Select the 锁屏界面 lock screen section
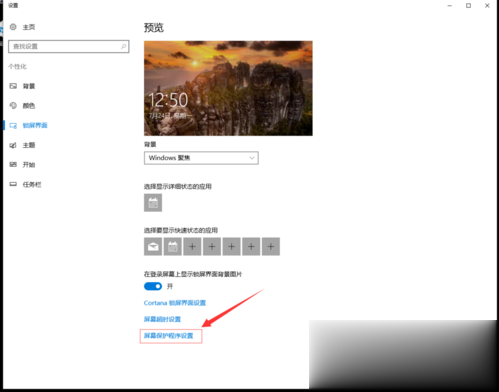Screen dimensions: 499x392 point(28,125)
